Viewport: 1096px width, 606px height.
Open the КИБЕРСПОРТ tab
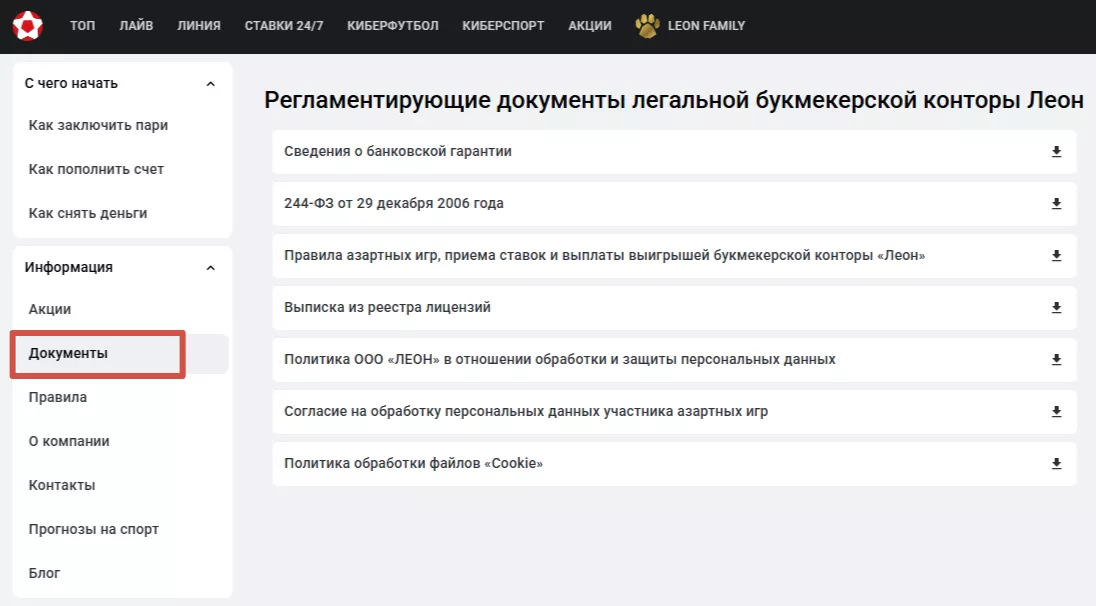502,25
